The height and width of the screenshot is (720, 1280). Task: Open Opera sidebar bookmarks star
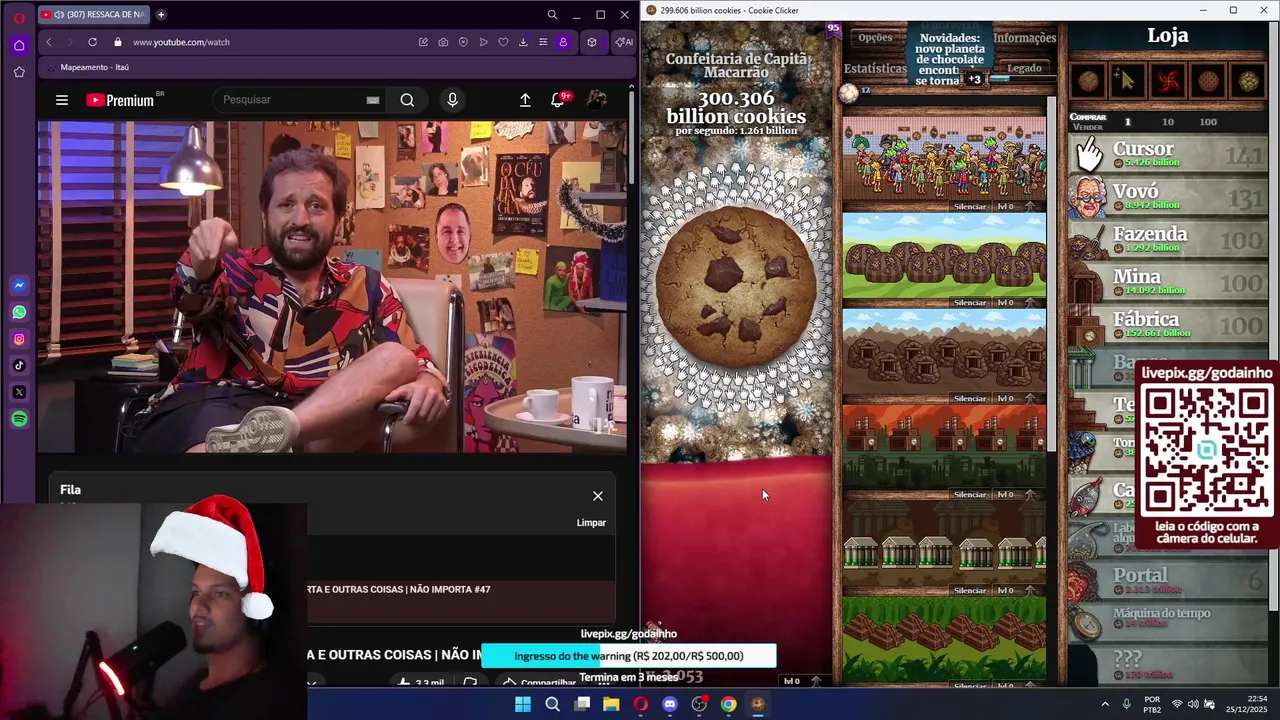[19, 72]
